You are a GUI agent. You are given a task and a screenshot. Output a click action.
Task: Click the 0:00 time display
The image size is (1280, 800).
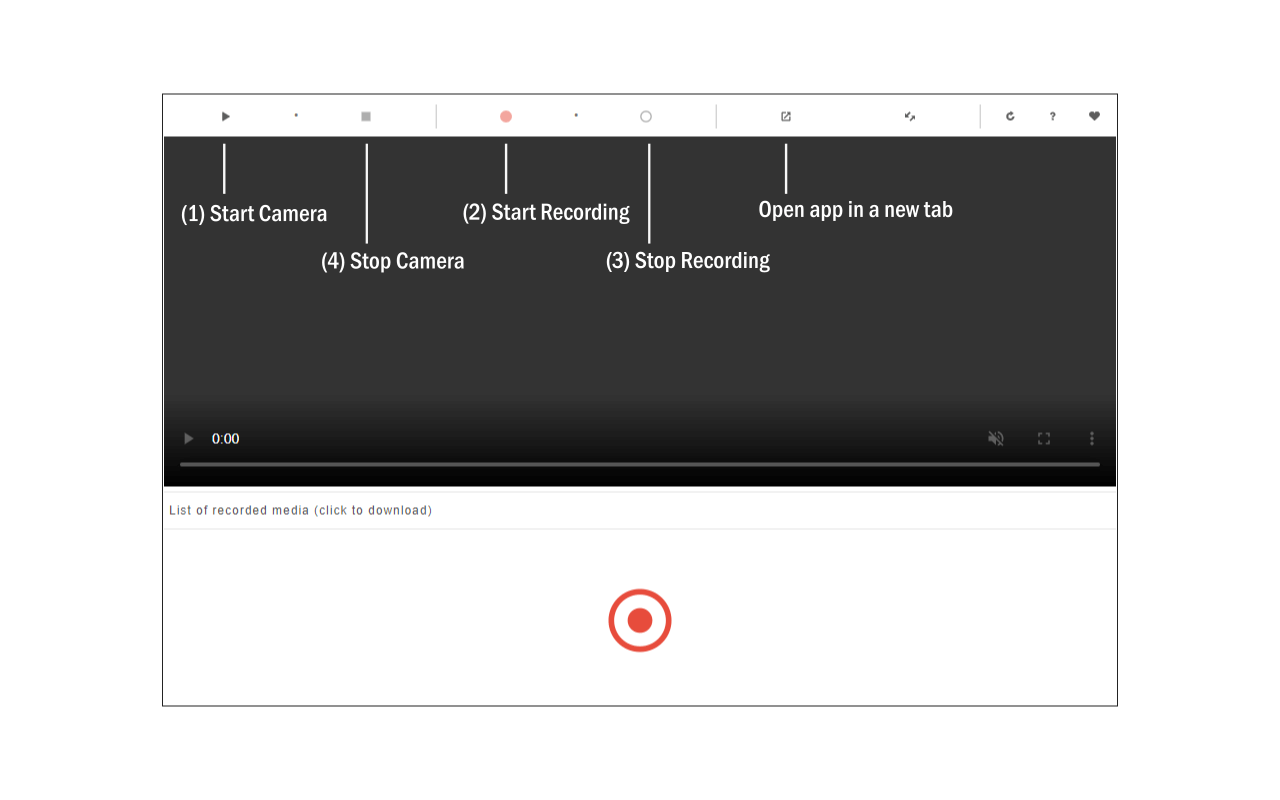coord(226,439)
